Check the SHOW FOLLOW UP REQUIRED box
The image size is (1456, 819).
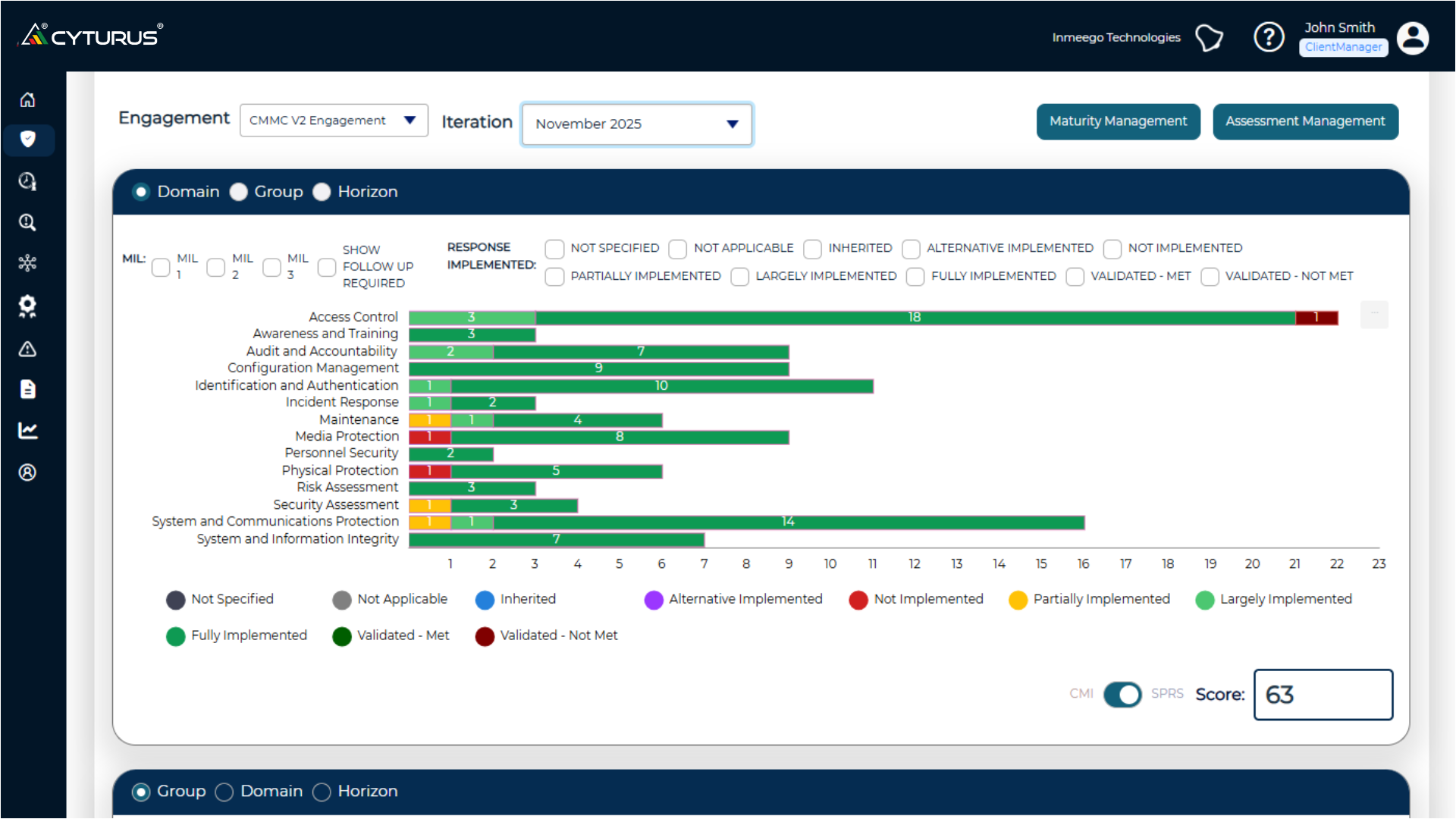tap(326, 267)
